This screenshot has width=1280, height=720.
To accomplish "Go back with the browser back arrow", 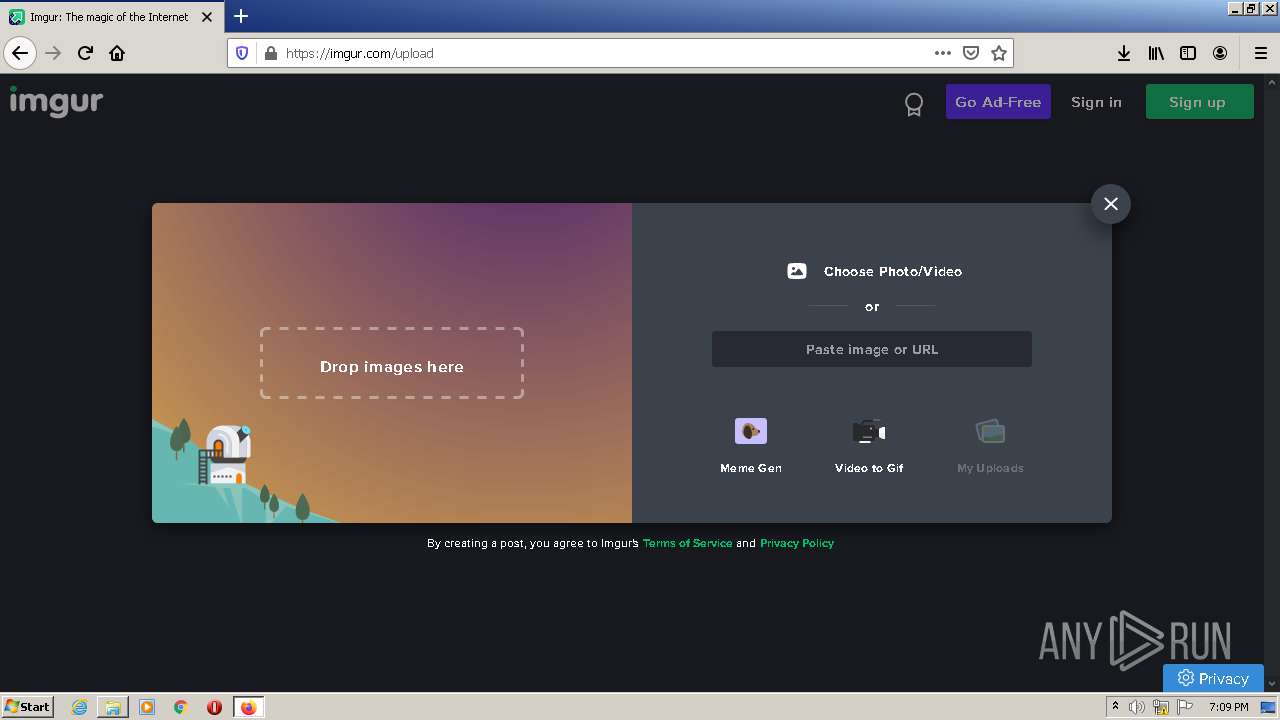I will [x=20, y=53].
